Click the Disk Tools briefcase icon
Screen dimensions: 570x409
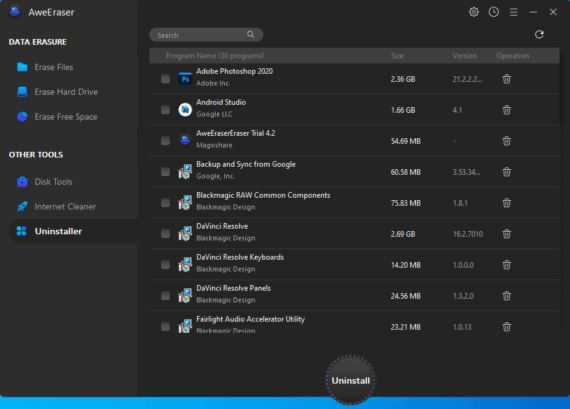(x=22, y=181)
